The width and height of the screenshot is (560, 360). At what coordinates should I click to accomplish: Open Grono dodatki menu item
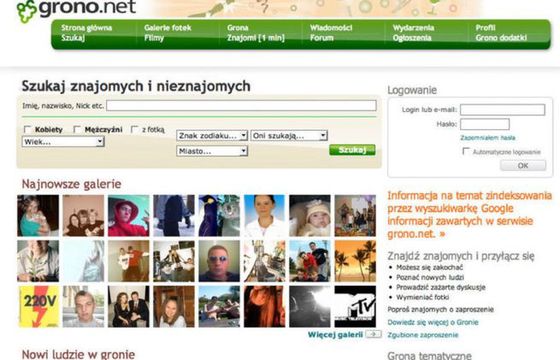coord(501,38)
